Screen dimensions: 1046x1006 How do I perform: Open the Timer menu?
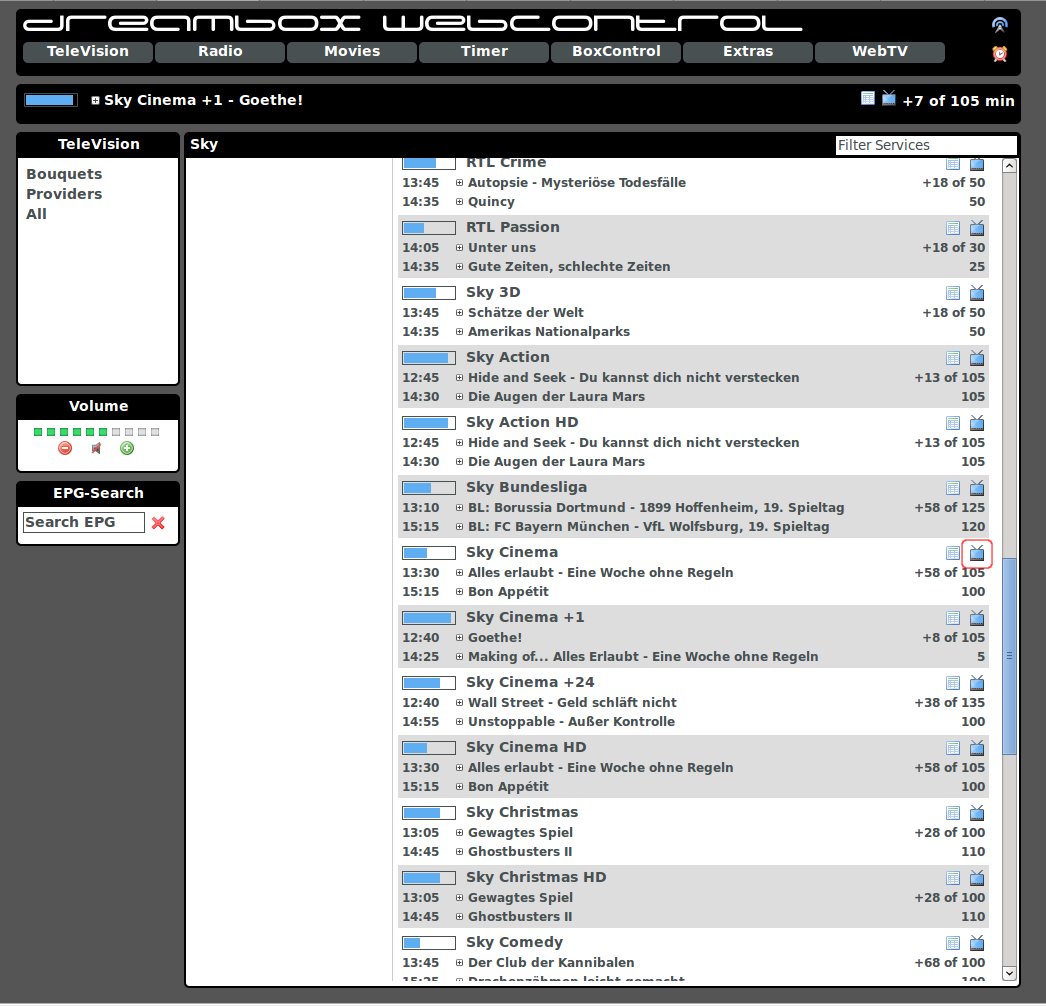(x=484, y=51)
